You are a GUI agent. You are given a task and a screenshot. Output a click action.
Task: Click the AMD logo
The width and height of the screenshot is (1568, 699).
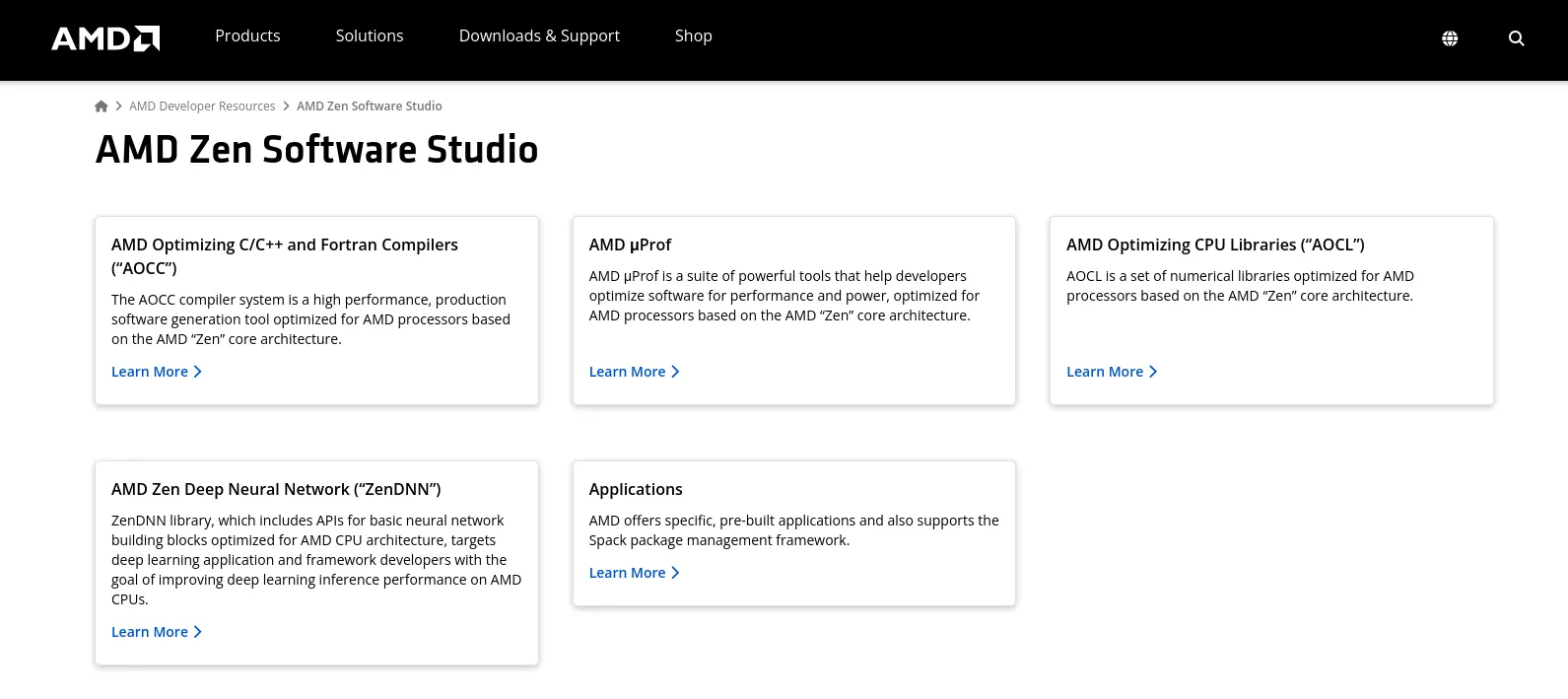click(105, 38)
